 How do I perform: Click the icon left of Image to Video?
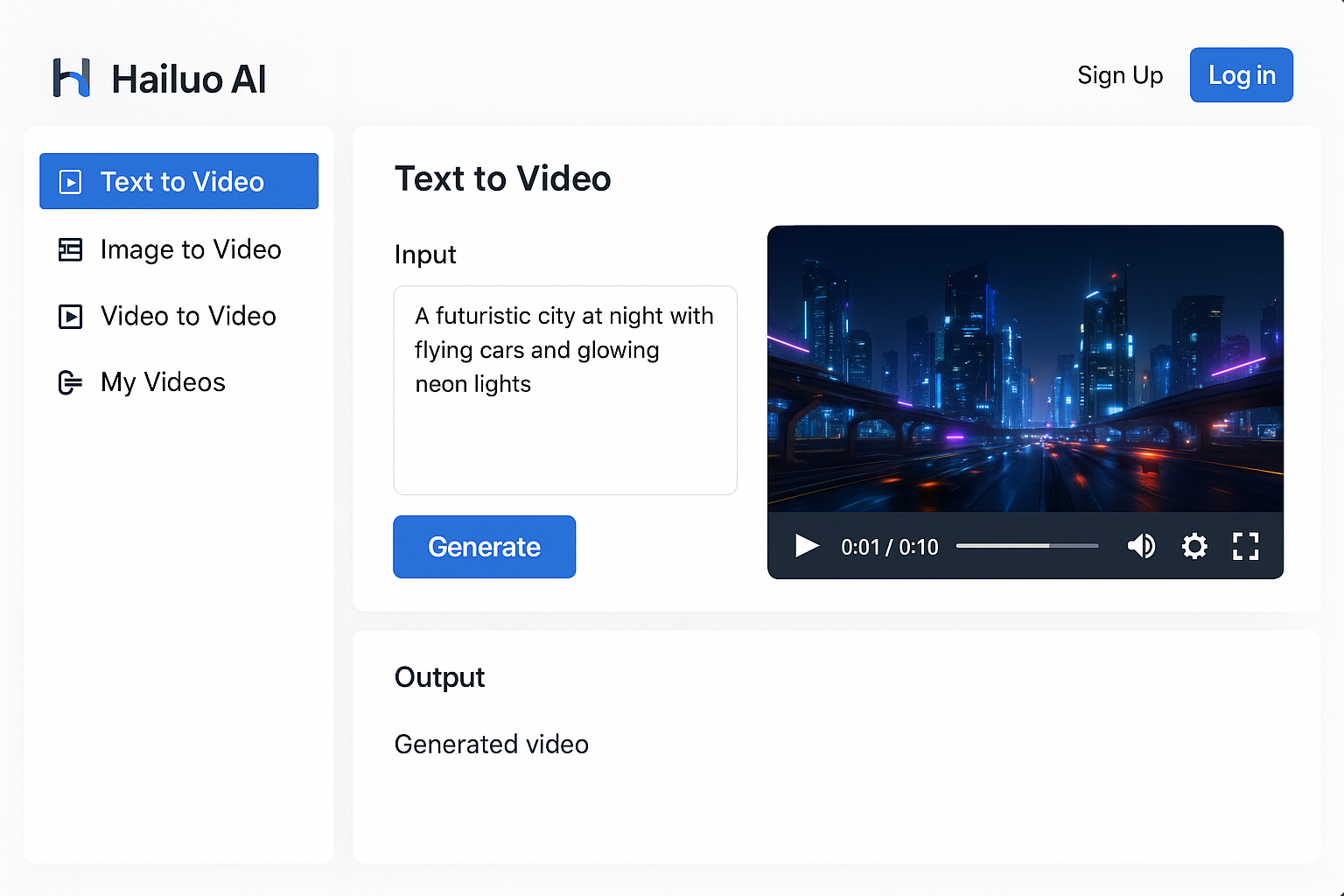70,250
